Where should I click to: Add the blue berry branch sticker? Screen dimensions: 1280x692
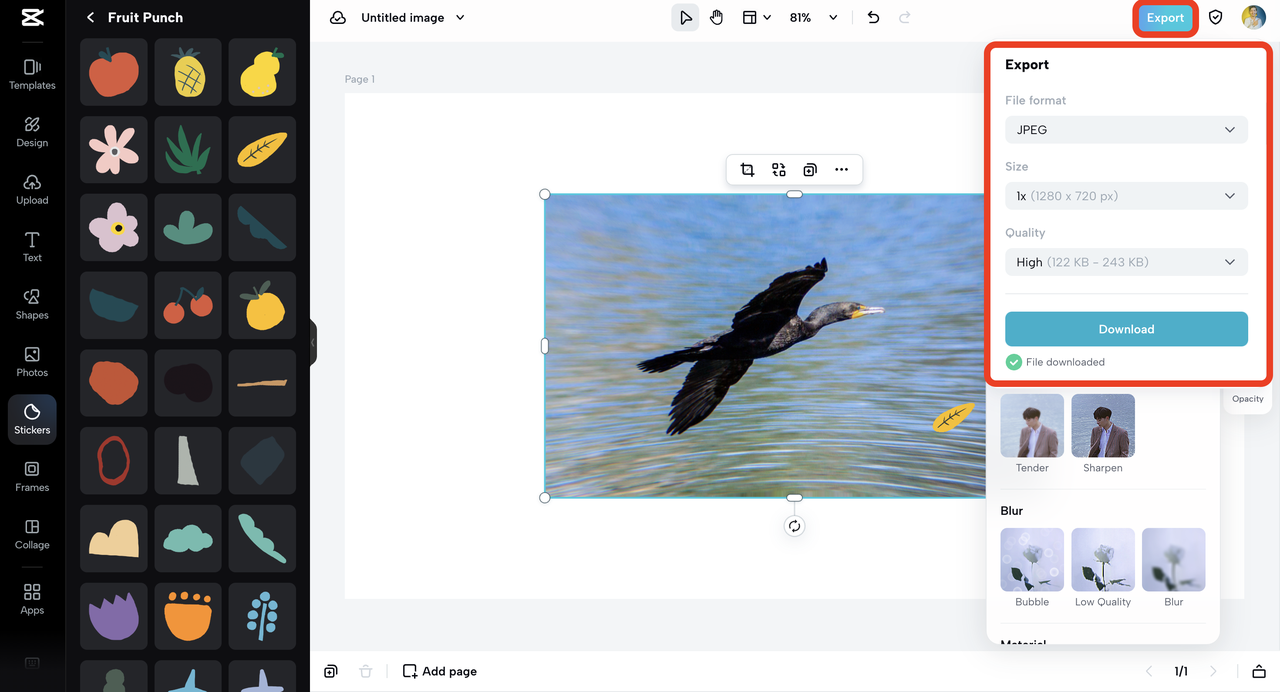point(262,616)
